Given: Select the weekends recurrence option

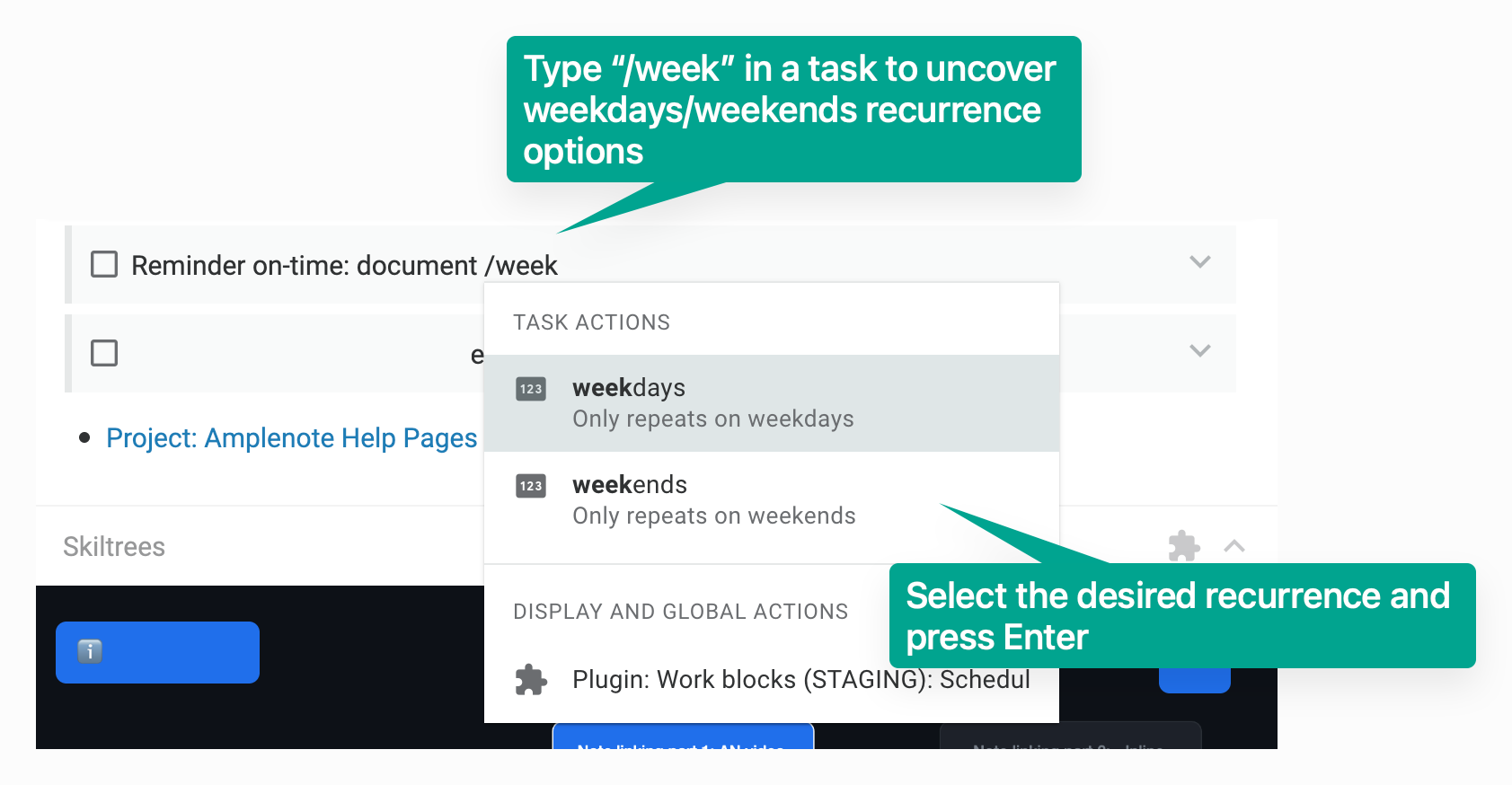Looking at the screenshot, I should (x=772, y=500).
